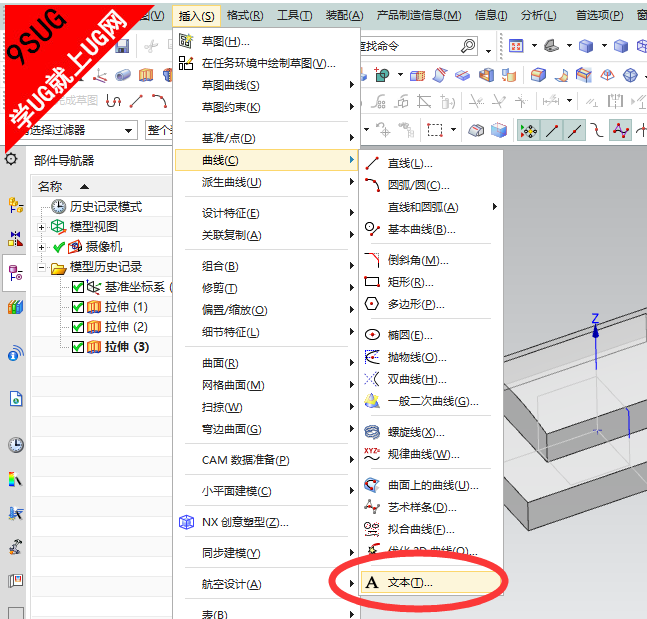This screenshot has width=647, height=619.
Task: Click the rectangle selection dashed-box toolbar icon
Action: [434, 130]
